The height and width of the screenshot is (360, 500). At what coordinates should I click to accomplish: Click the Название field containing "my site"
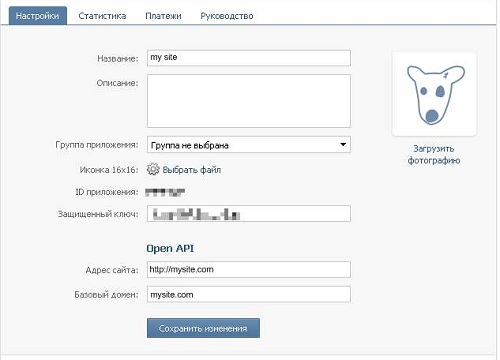[x=249, y=58]
